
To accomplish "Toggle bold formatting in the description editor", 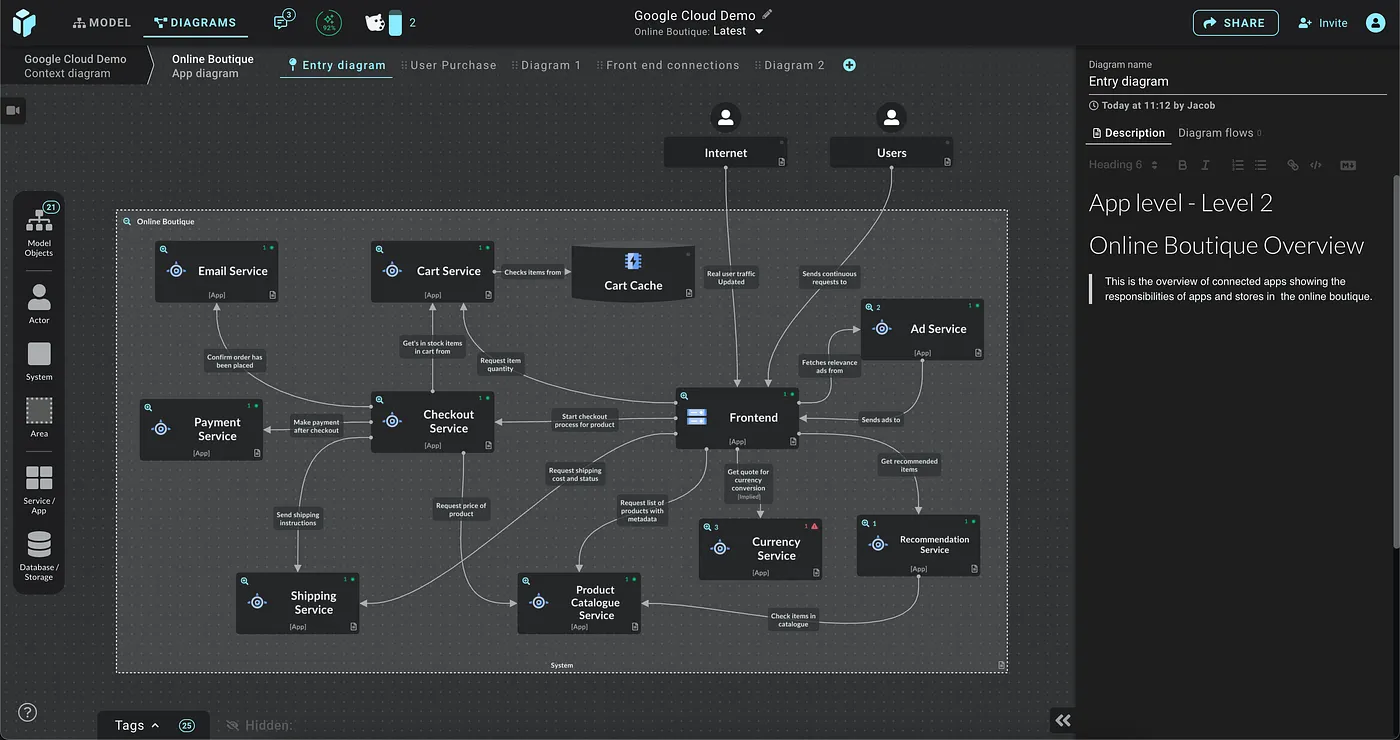I will coord(1183,165).
